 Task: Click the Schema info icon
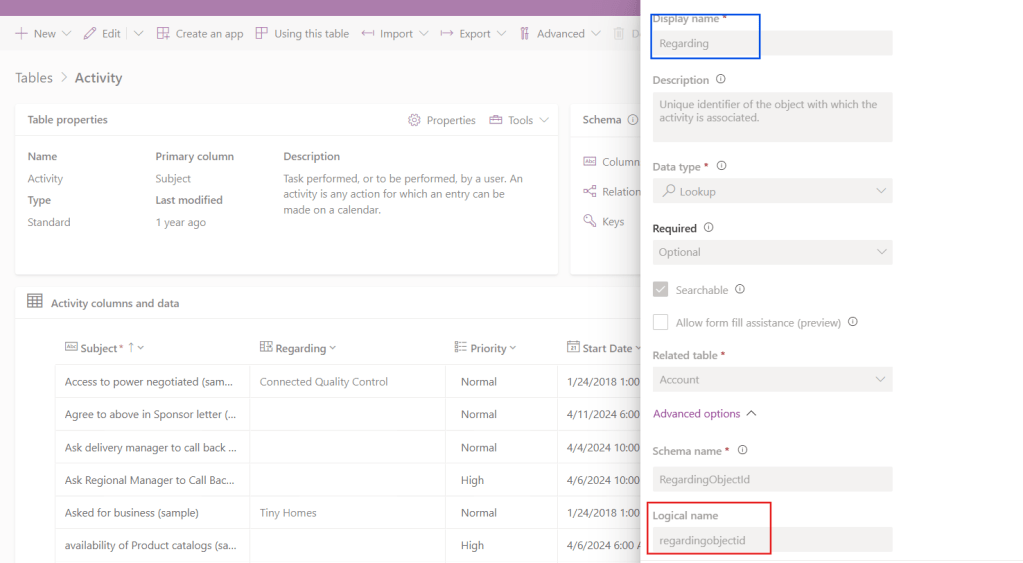[633, 119]
